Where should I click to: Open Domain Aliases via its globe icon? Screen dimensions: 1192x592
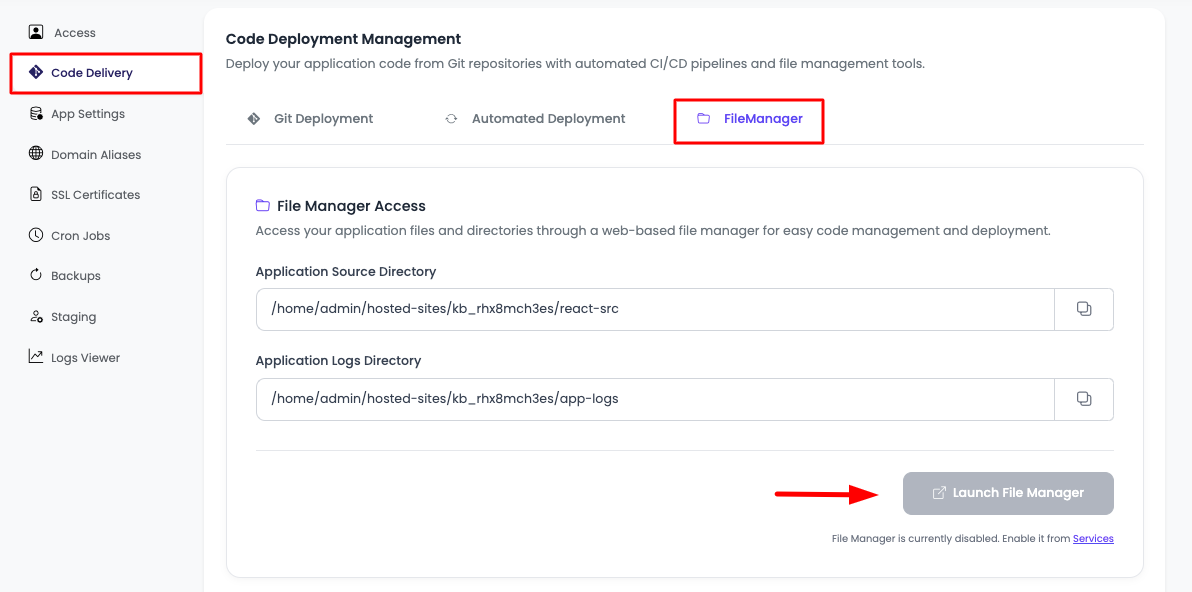[34, 154]
